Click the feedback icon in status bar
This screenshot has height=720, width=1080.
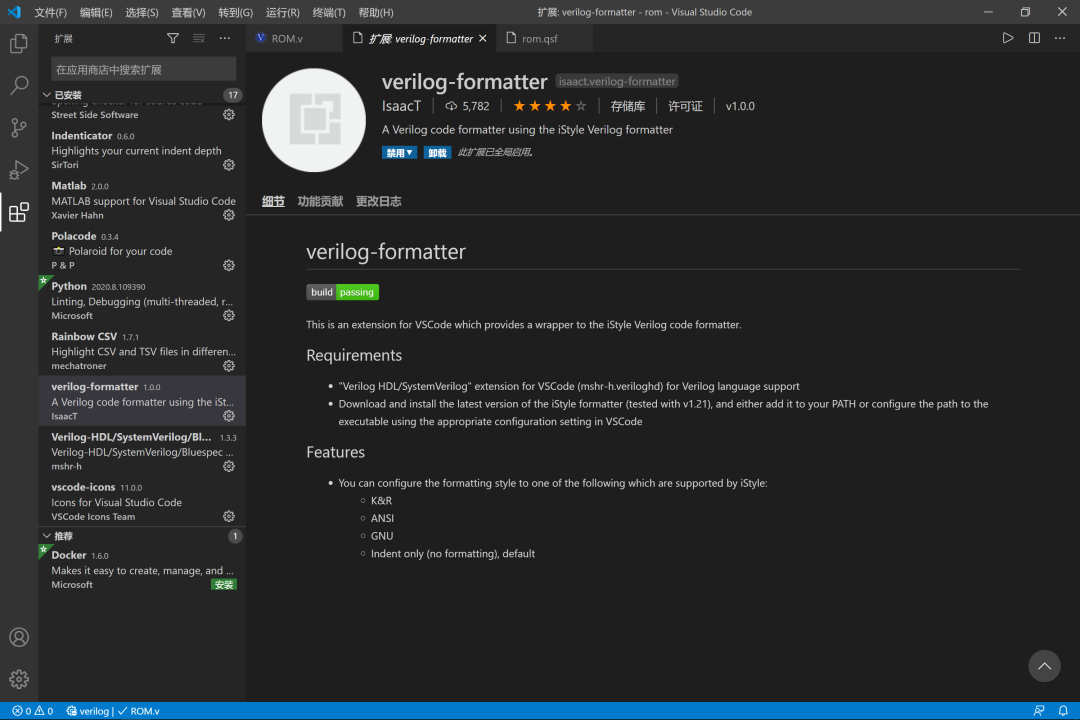(1039, 711)
